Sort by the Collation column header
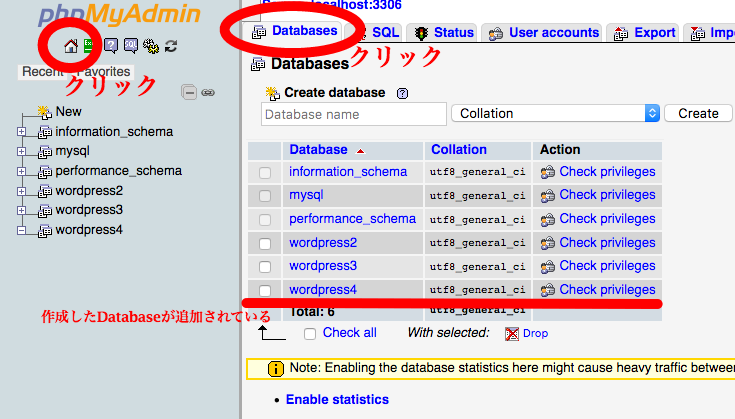The image size is (735, 419). pos(458,150)
